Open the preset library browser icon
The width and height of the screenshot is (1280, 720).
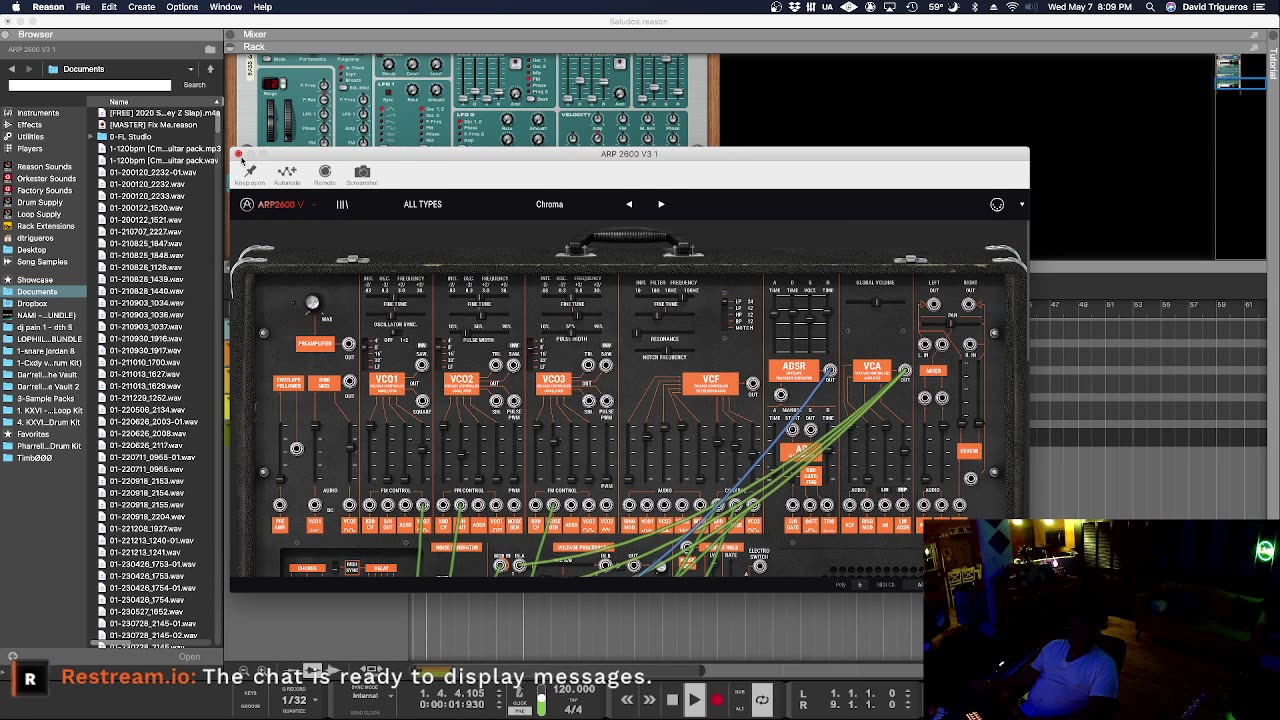tap(342, 204)
